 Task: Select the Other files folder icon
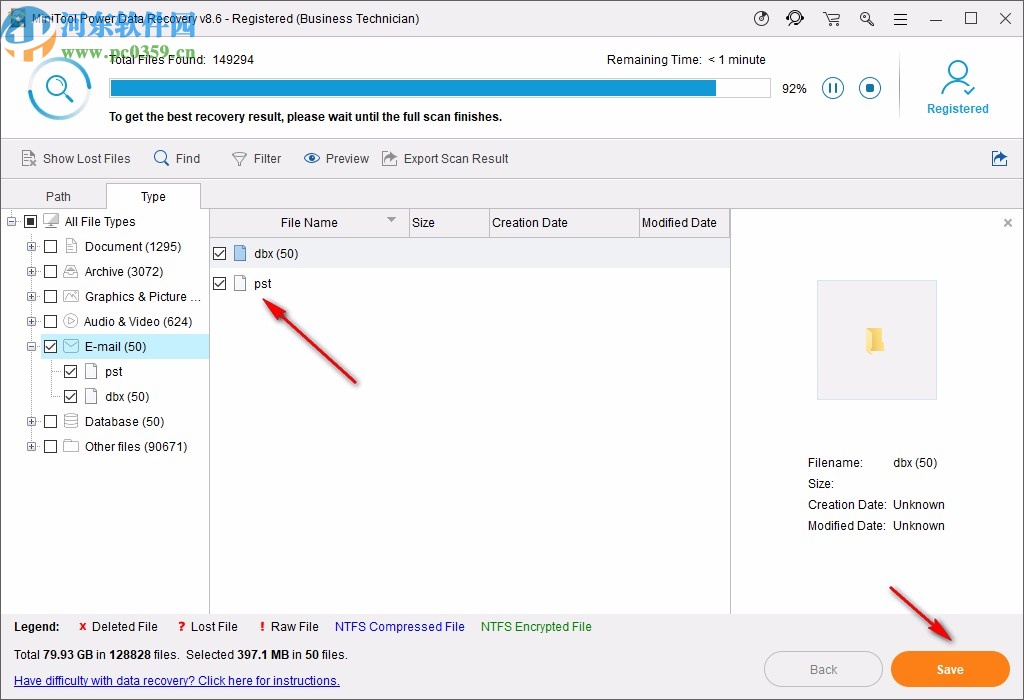click(71, 447)
